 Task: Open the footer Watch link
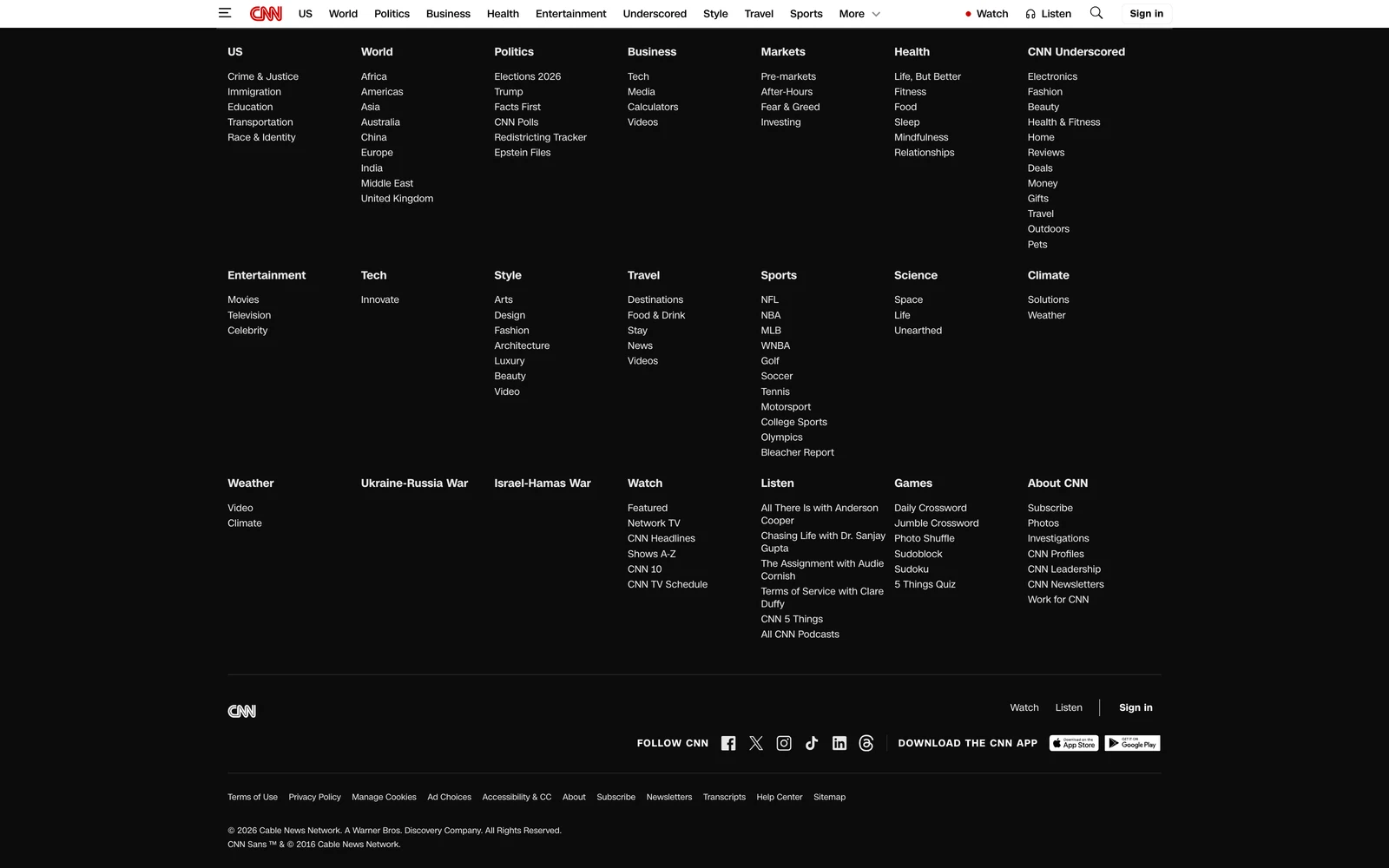coord(1024,707)
